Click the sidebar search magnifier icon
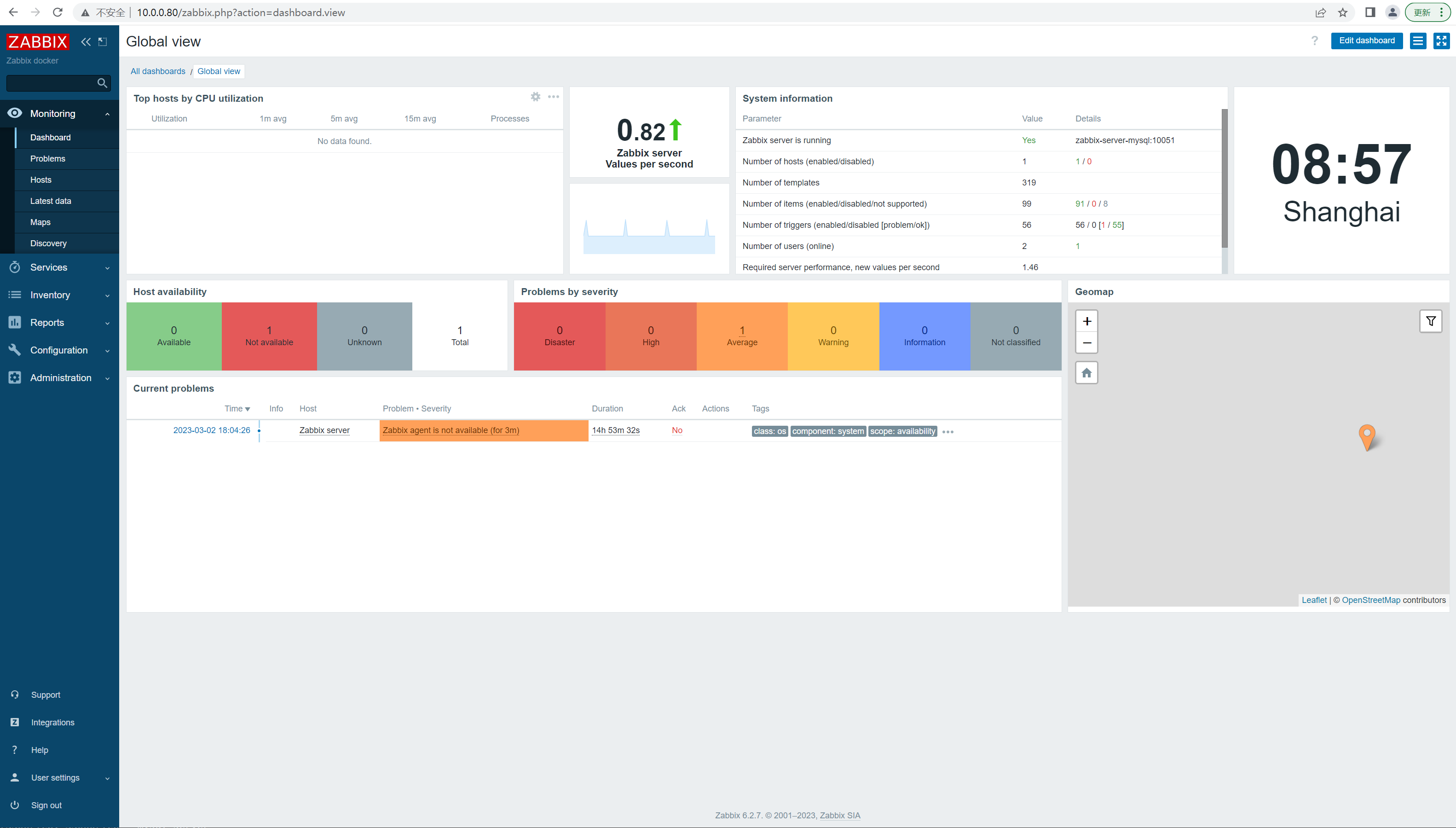This screenshot has height=828, width=1456. point(102,83)
